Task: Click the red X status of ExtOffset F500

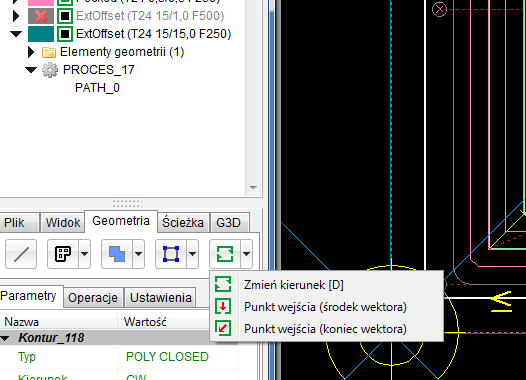Action: [41, 16]
